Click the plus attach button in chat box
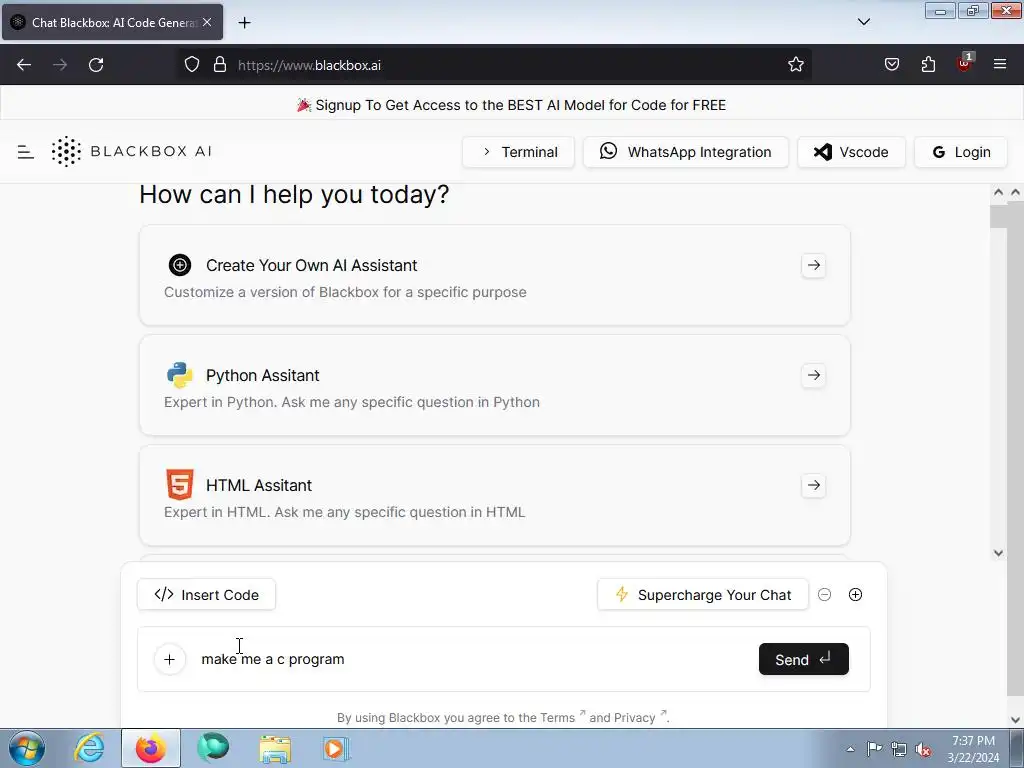 [x=170, y=660]
